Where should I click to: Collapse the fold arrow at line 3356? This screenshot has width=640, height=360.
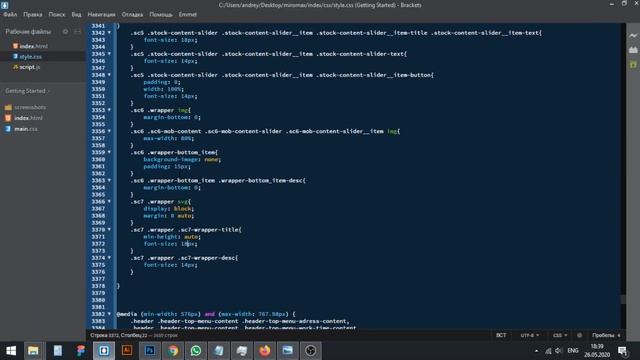(x=109, y=131)
